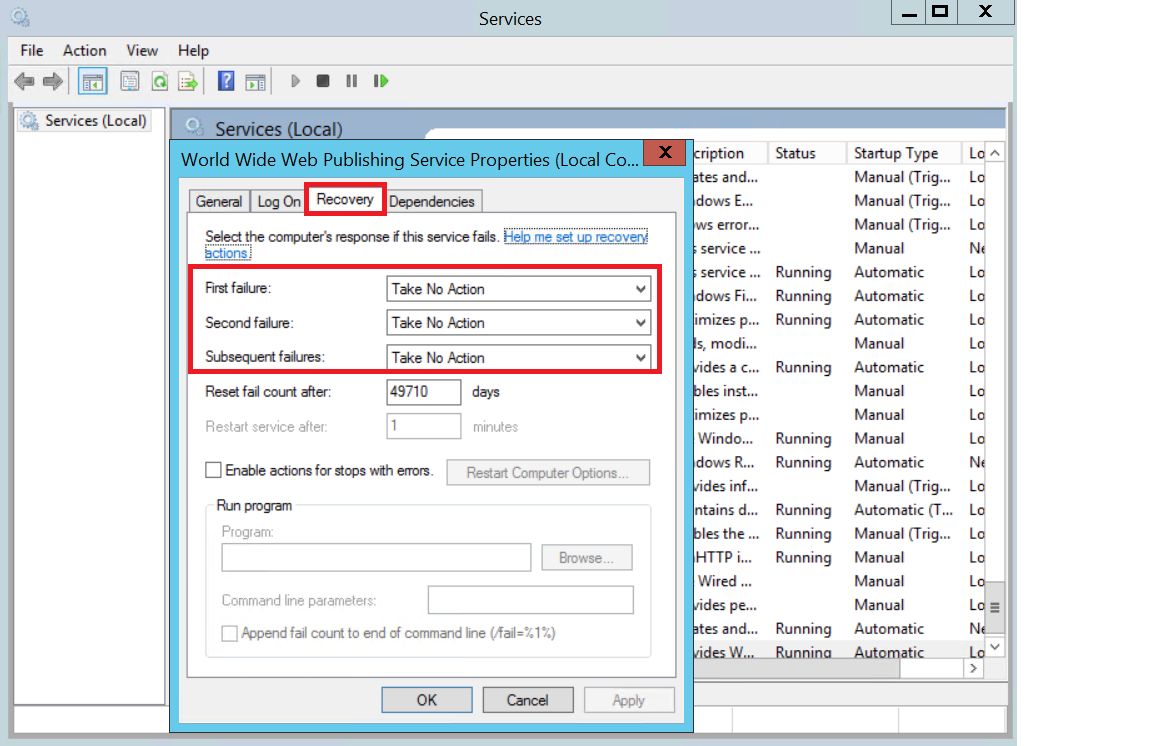The width and height of the screenshot is (1152, 746).
Task: Click the Forward arrow toolbar icon
Action: (x=52, y=81)
